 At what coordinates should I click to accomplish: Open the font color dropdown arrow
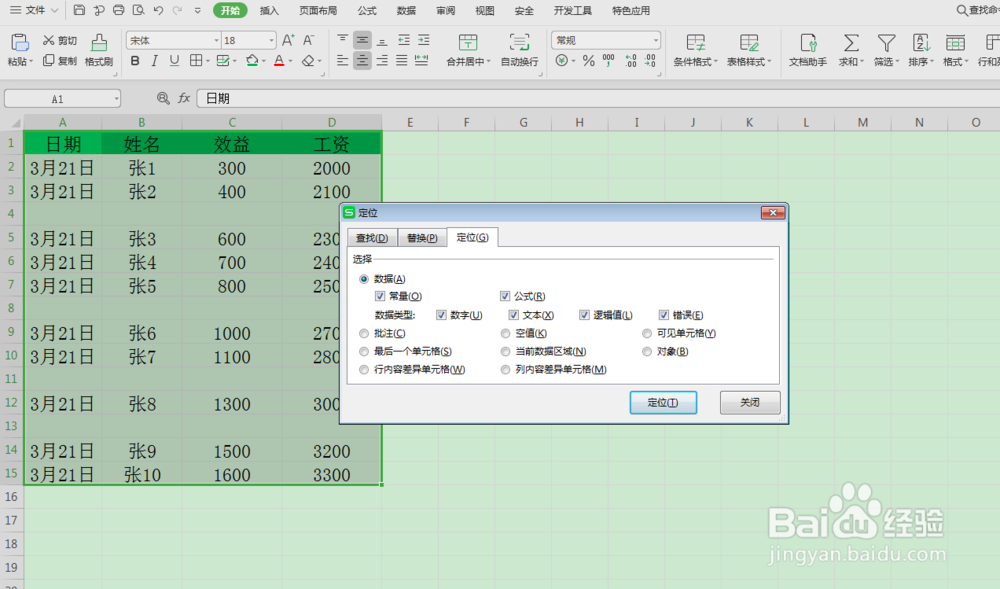pos(290,61)
